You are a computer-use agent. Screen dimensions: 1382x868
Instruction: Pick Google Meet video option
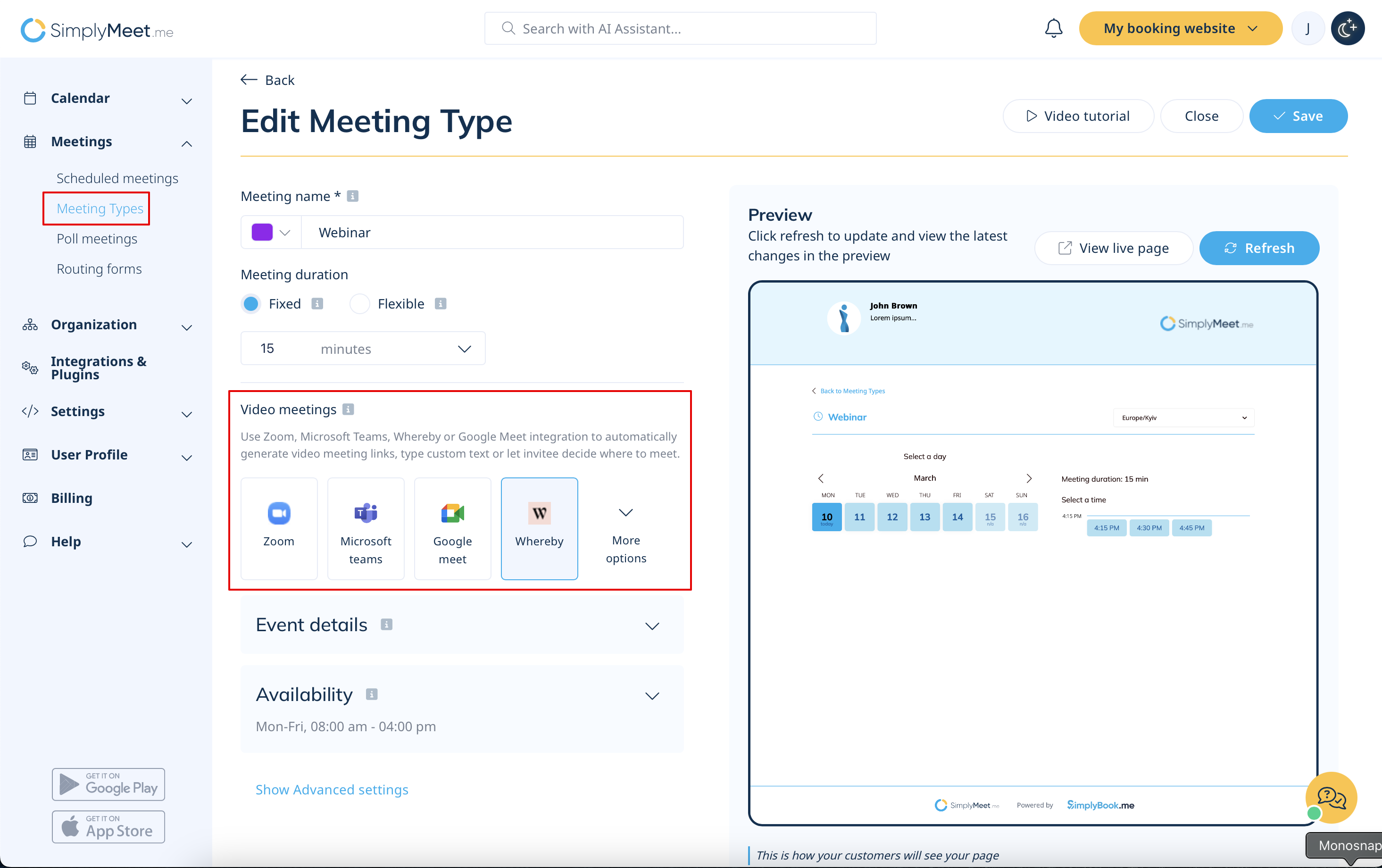point(452,527)
